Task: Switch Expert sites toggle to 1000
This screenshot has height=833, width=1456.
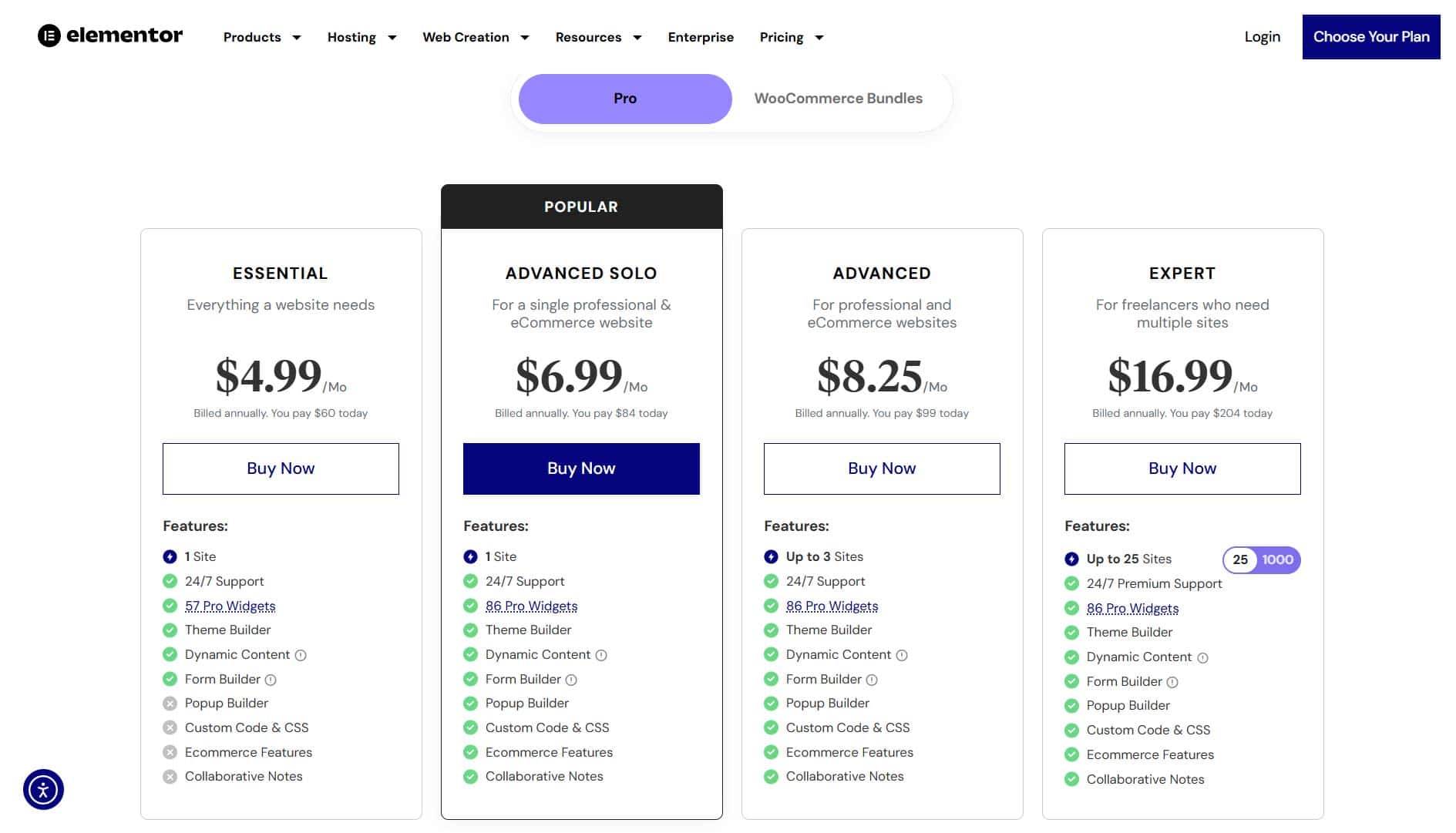Action: click(x=1278, y=560)
